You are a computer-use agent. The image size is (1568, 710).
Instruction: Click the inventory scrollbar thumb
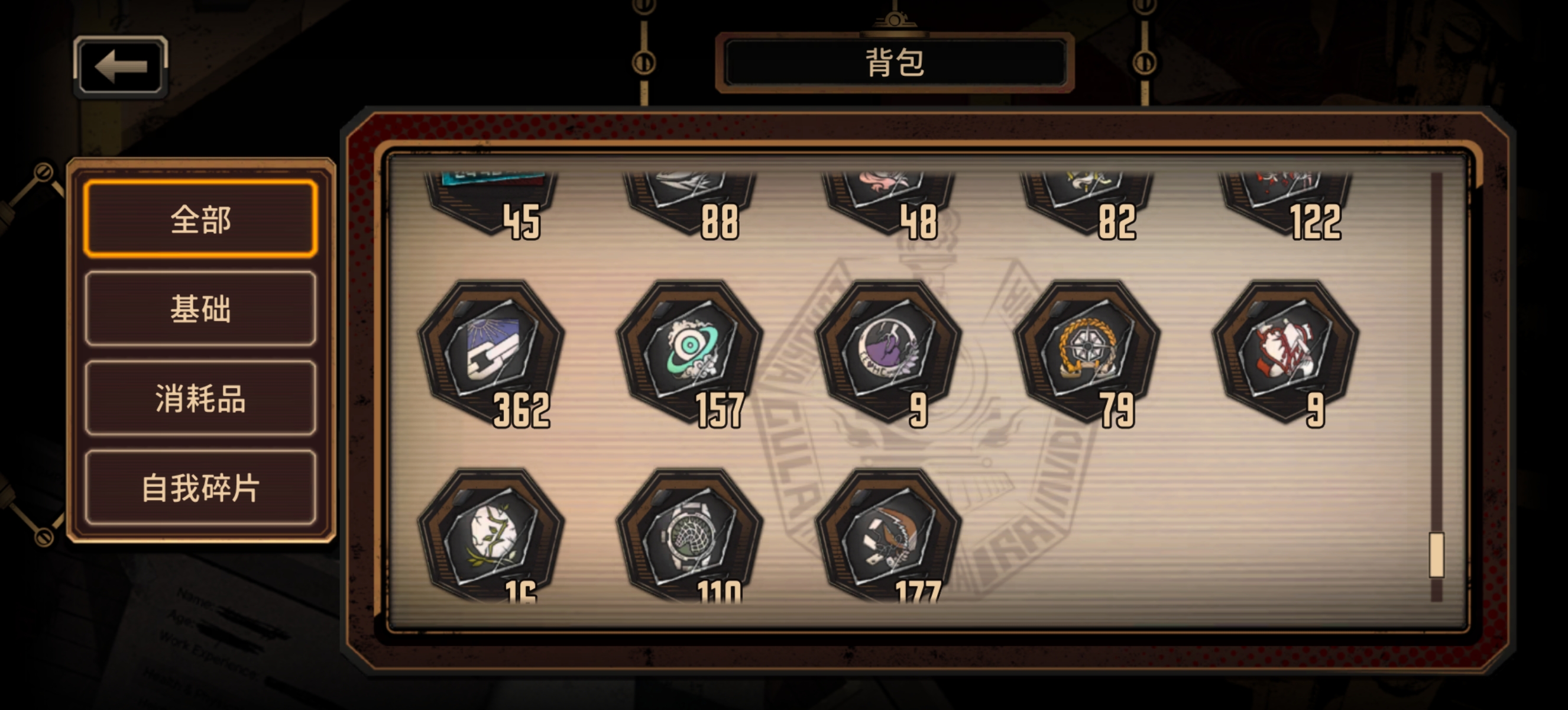(x=1437, y=554)
